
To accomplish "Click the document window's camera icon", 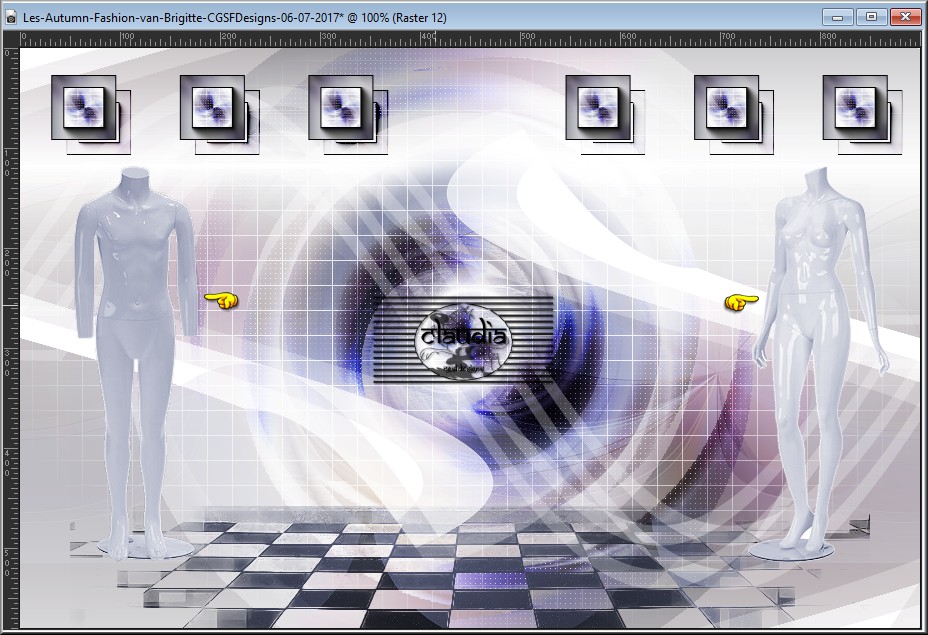I will (x=11, y=18).
